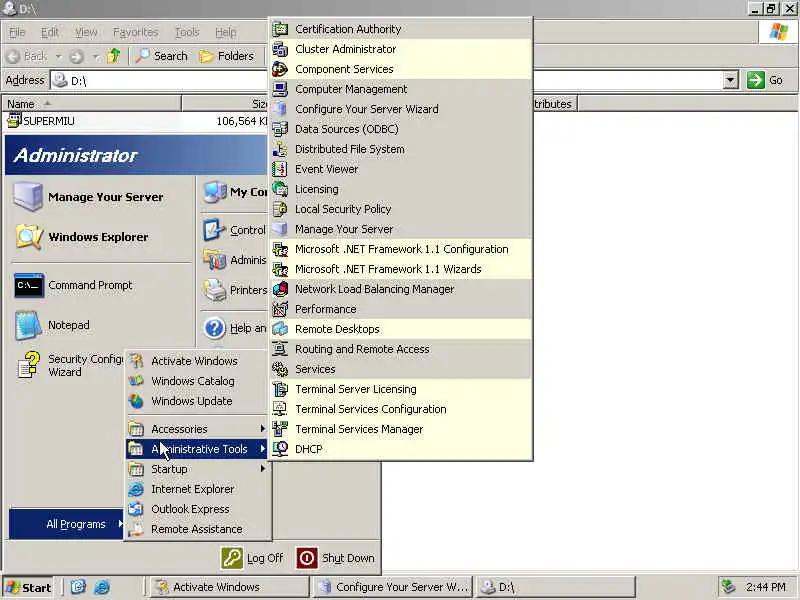
Task: Open Remote Assistance entry
Action: [x=197, y=529]
